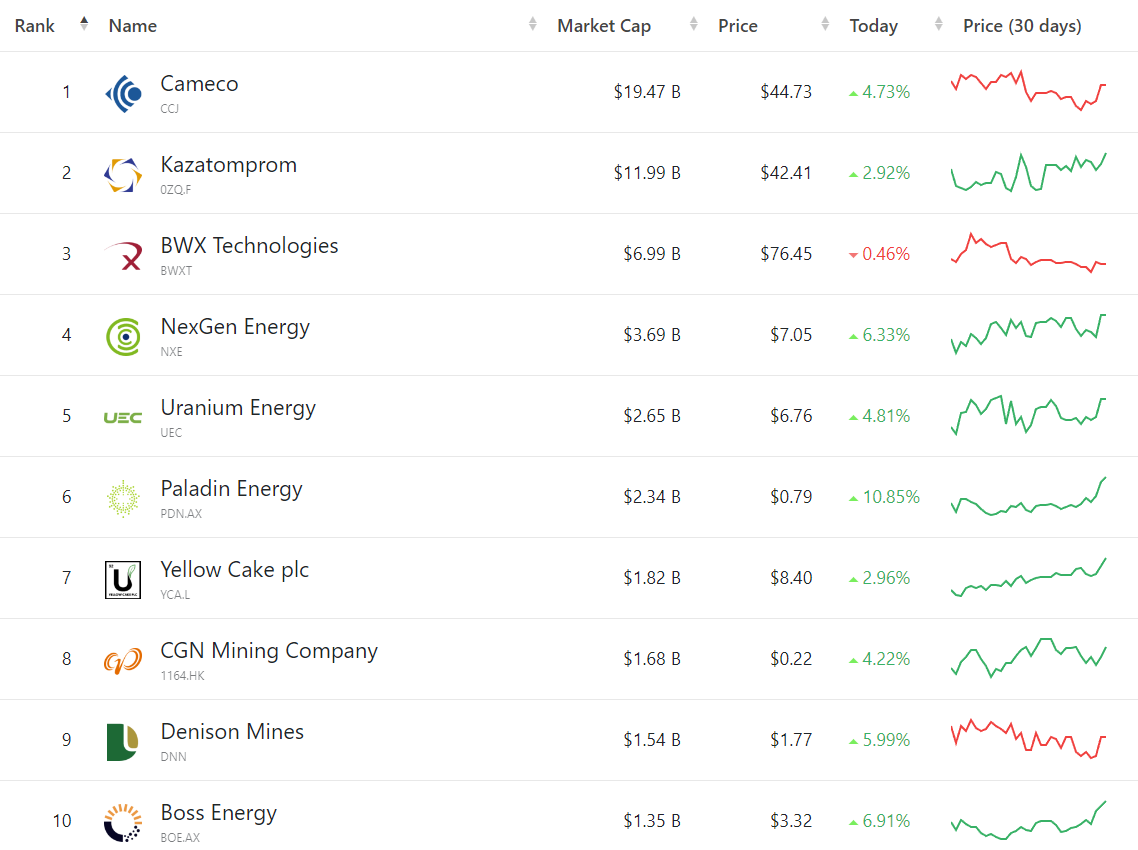Screen dimensions: 1138x850
Task: Open the CGN Mining Company link
Action: coord(269,651)
